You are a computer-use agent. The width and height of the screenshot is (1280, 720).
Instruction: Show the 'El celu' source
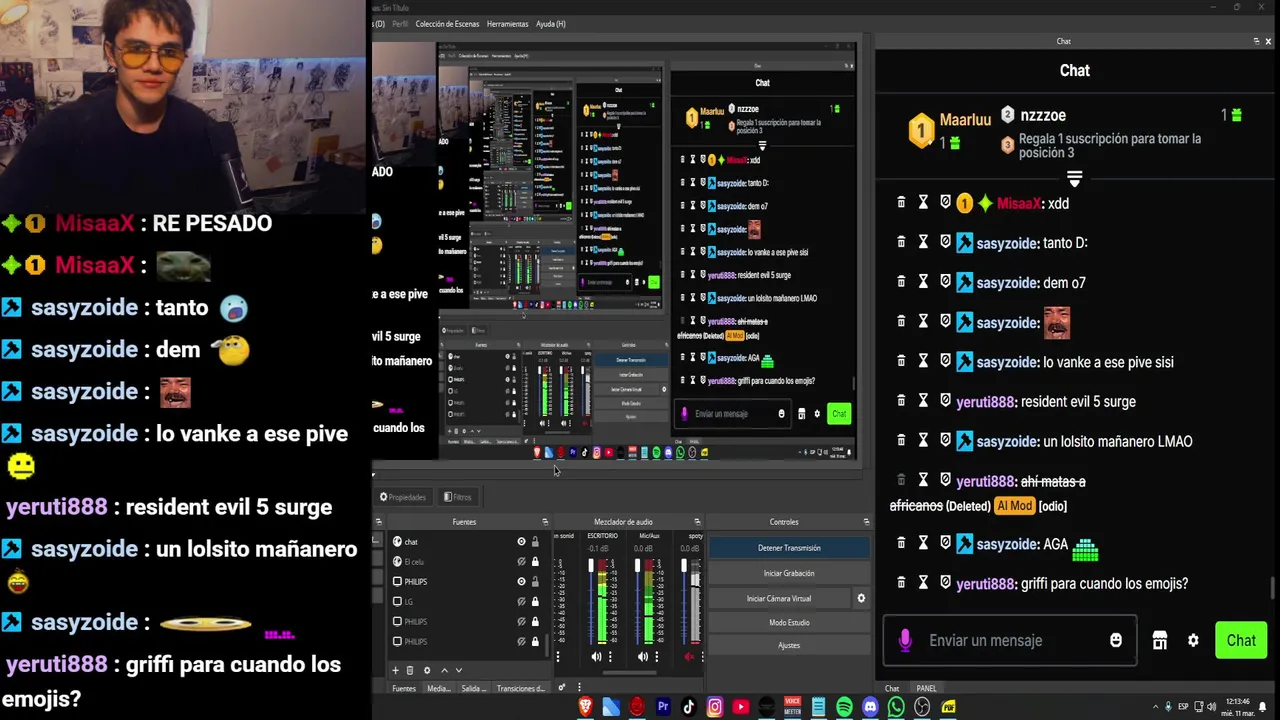[521, 561]
